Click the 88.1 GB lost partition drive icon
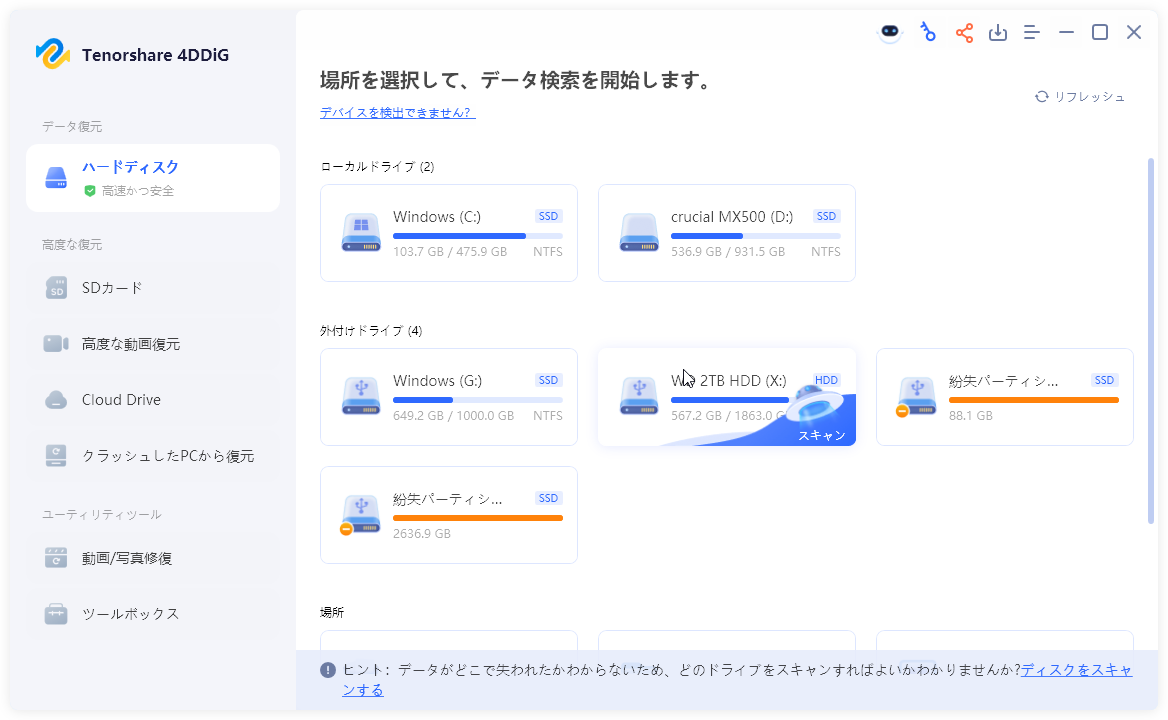Viewport: 1168px width, 720px height. point(916,396)
